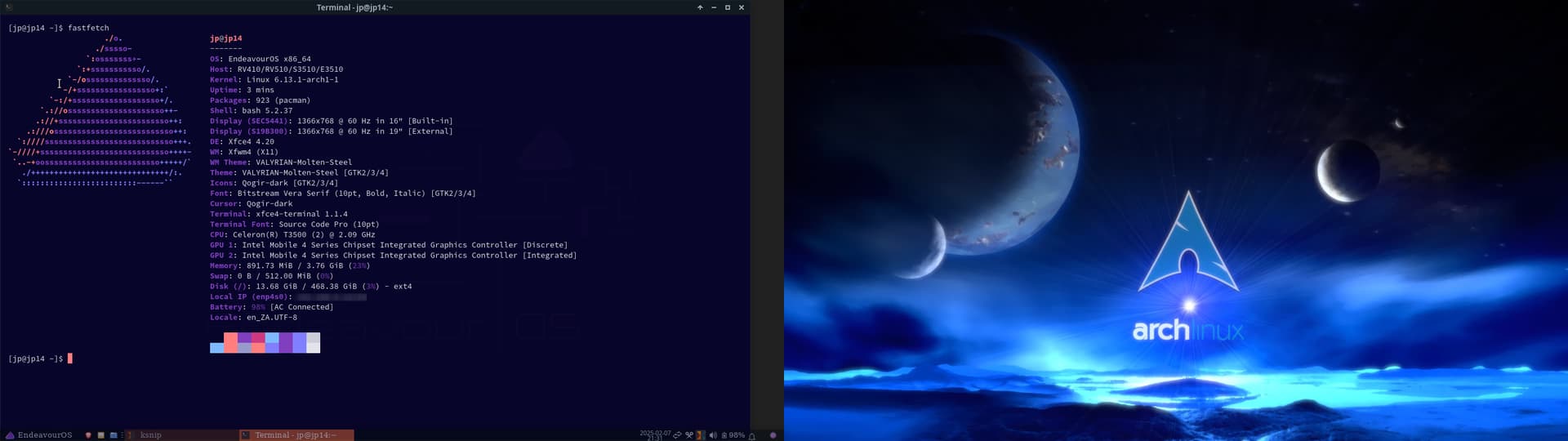Click the 'fastfetch' command text
1568x441 pixels.
88,28
